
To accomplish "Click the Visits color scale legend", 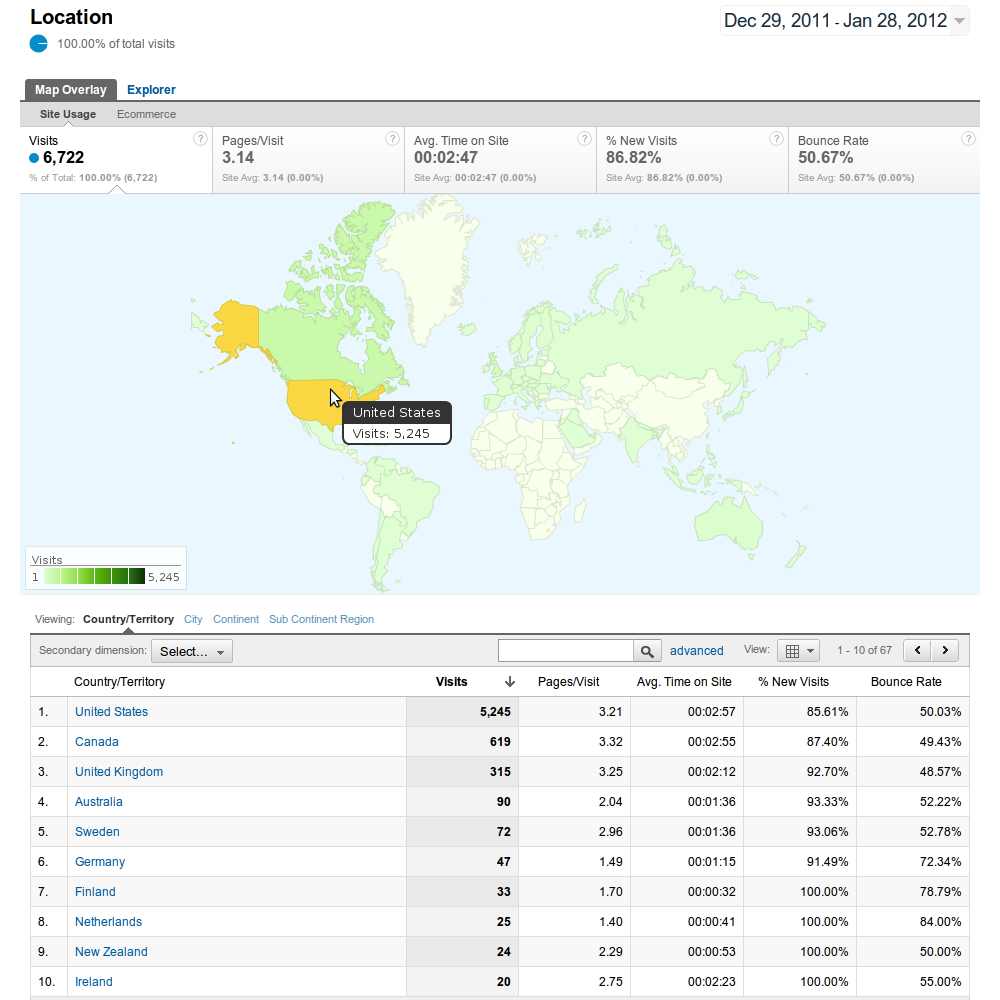I will click(x=94, y=577).
